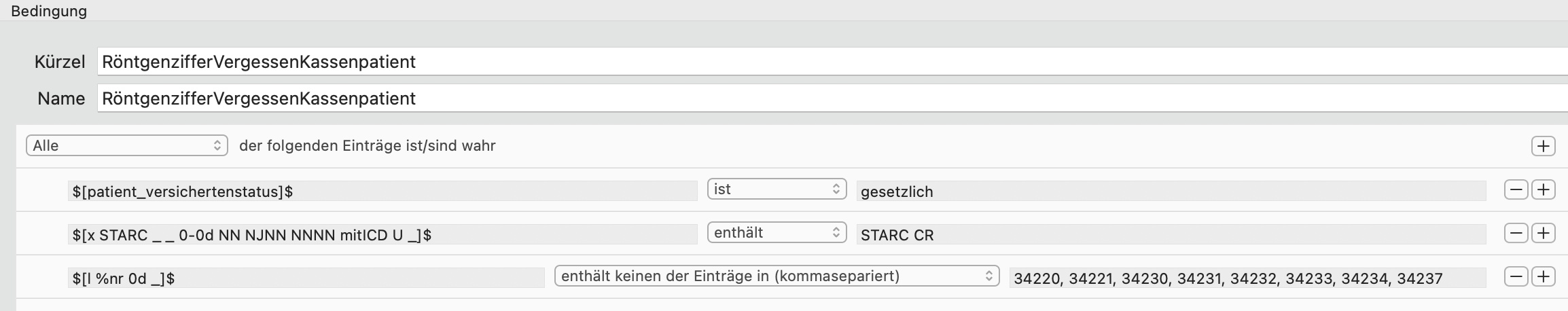Remove the condition listing 34220, 34221 codes
Image resolution: width=1568 pixels, height=311 pixels.
1516,276
